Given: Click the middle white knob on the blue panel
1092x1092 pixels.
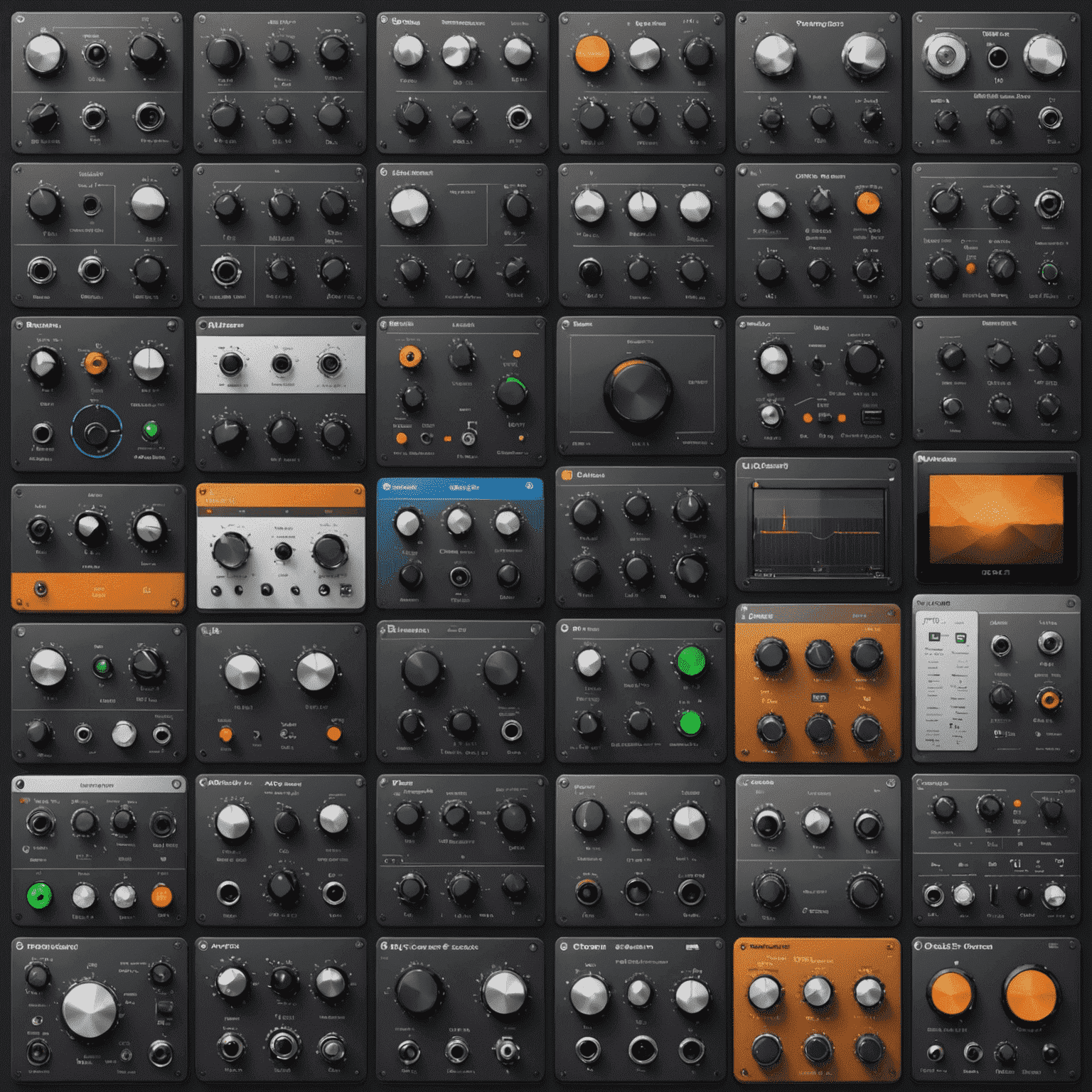Looking at the screenshot, I should 459,521.
